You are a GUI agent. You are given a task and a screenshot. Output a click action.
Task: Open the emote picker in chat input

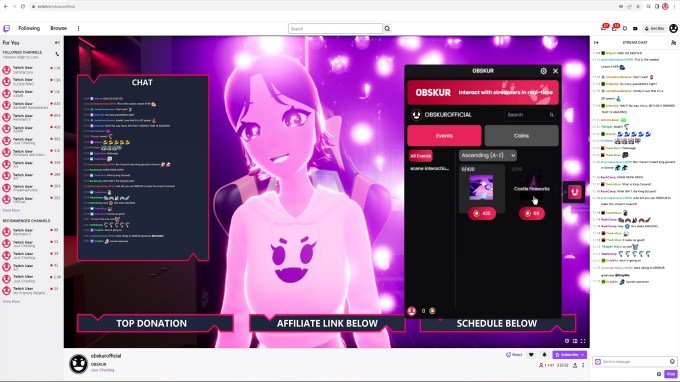(672, 362)
